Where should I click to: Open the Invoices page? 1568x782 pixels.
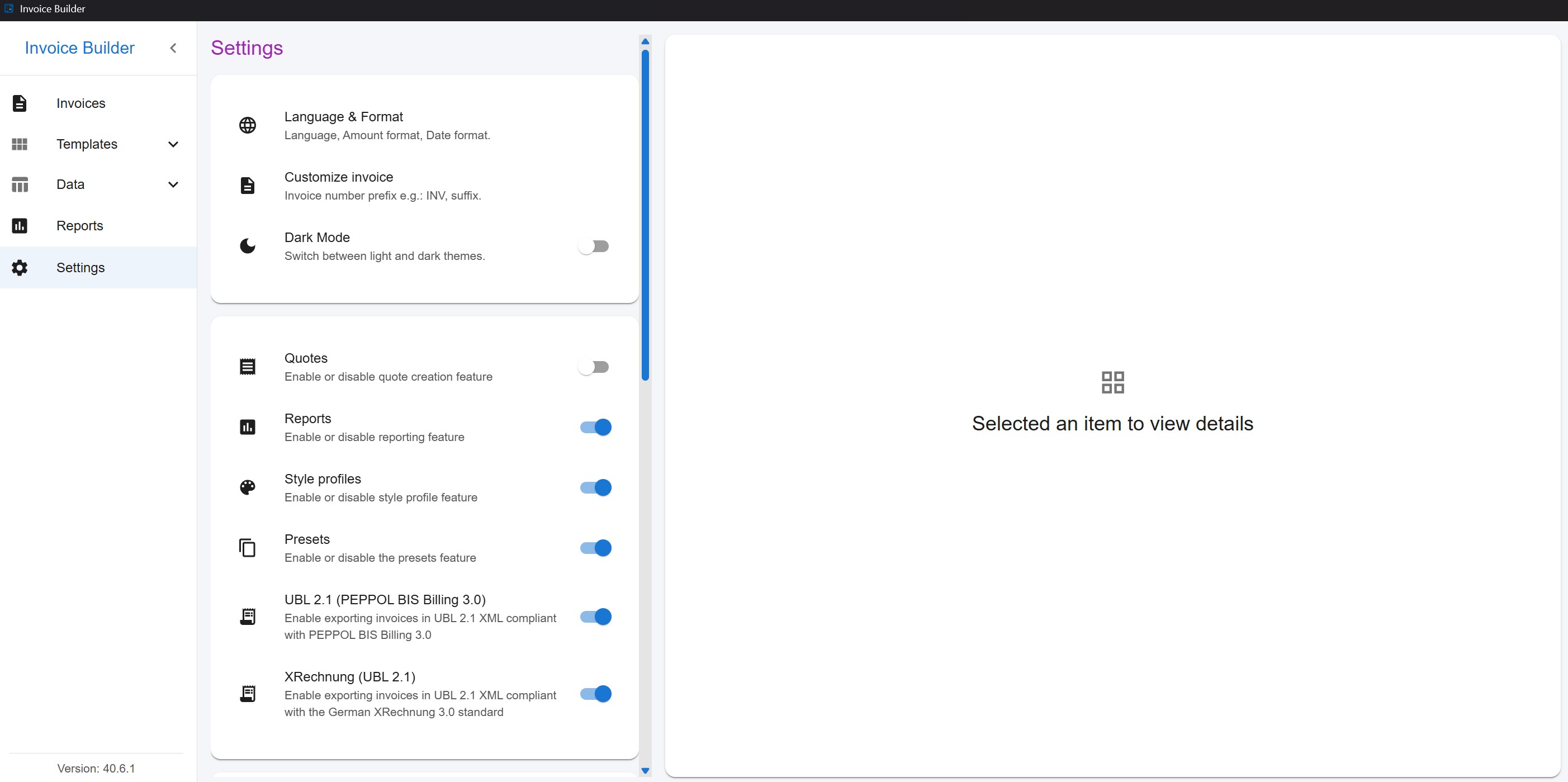click(x=98, y=103)
